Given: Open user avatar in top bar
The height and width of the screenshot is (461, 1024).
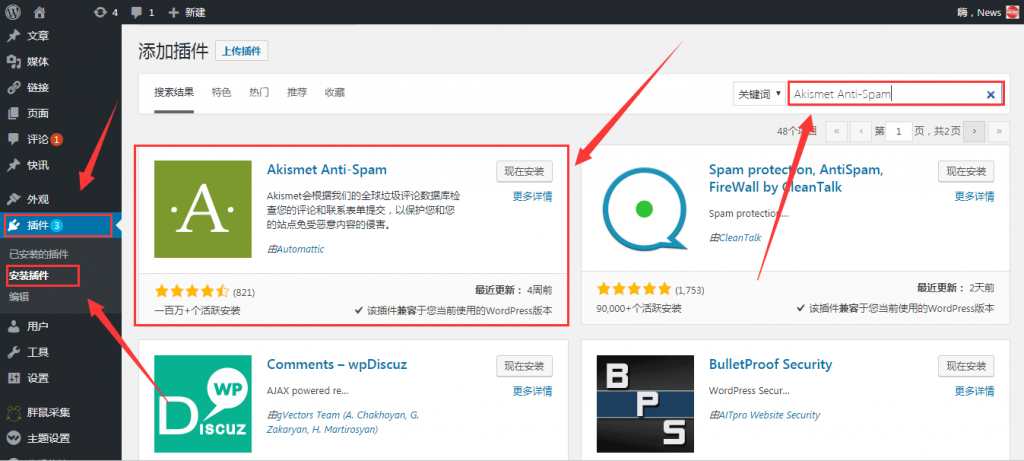Looking at the screenshot, I should coord(1012,12).
